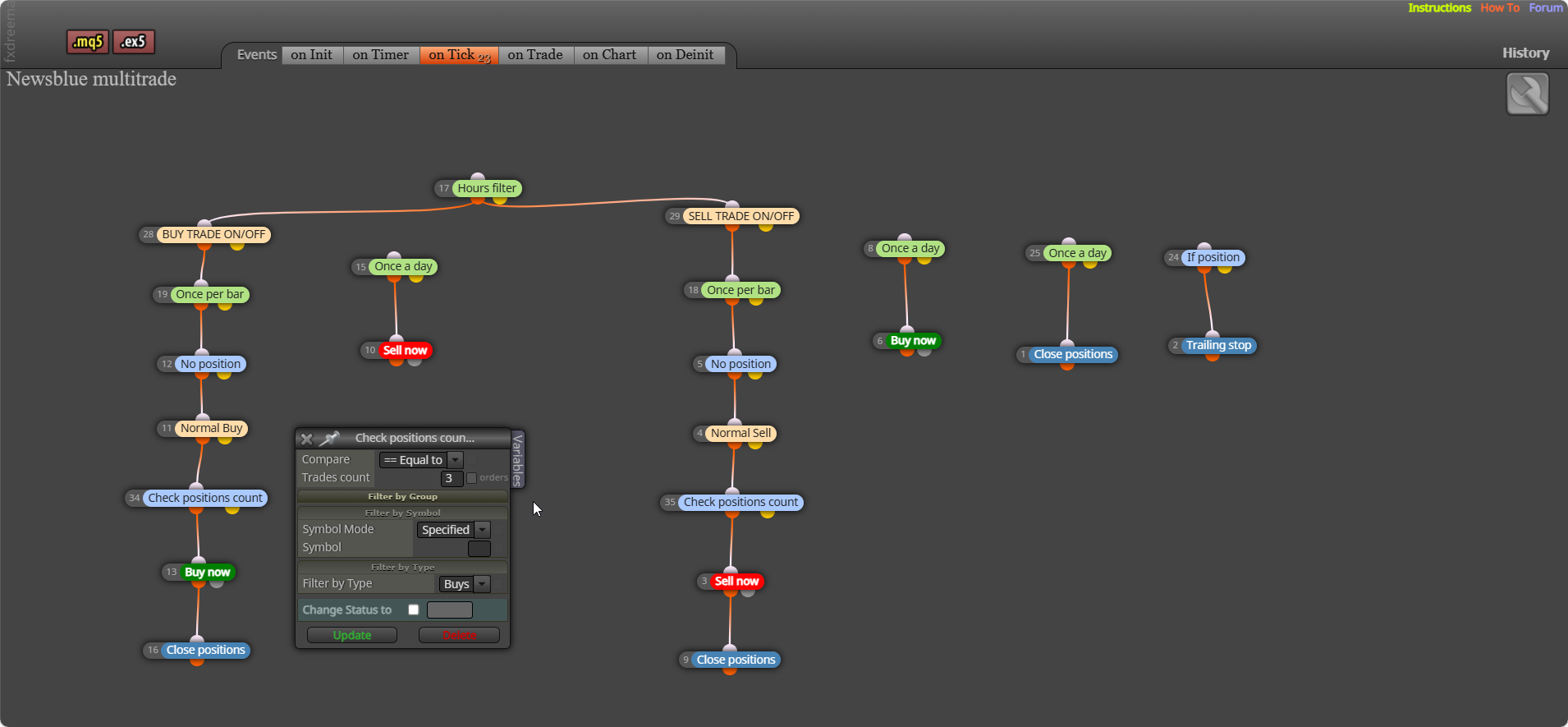This screenshot has width=1568, height=727.
Task: Export compiled .ex5 file
Action: [134, 42]
